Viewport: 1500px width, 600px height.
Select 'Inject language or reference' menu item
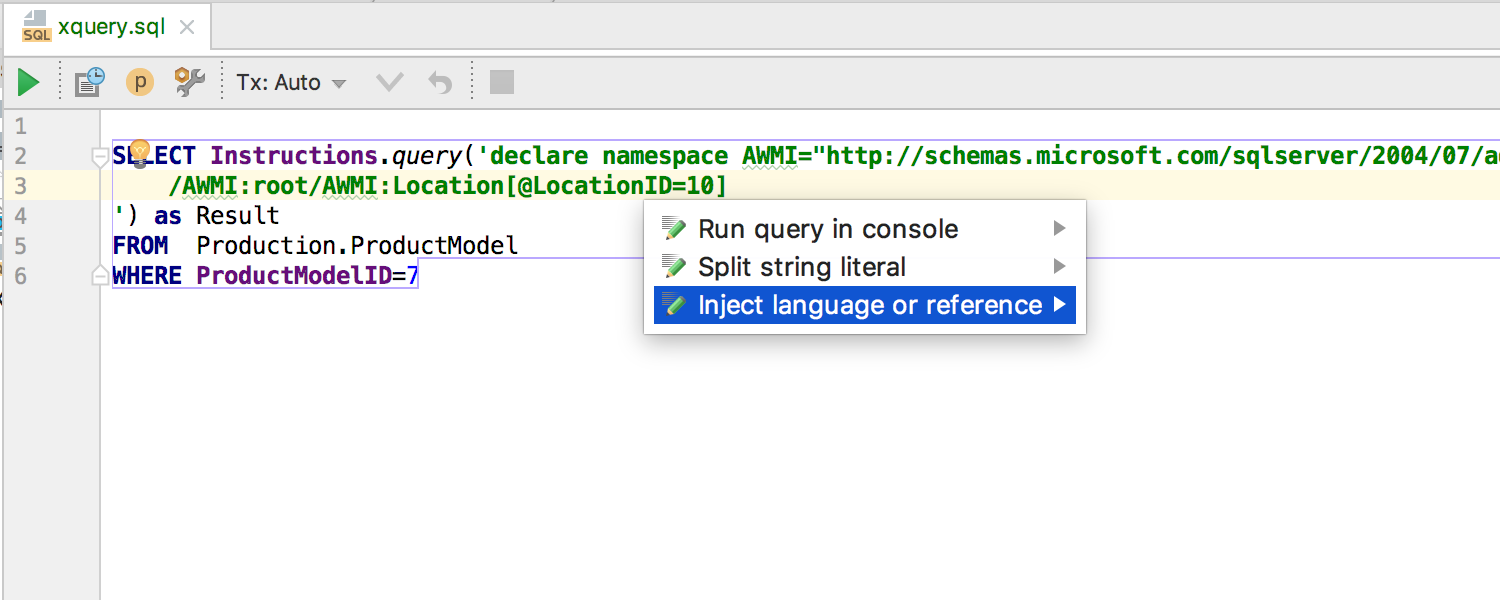[x=865, y=305]
